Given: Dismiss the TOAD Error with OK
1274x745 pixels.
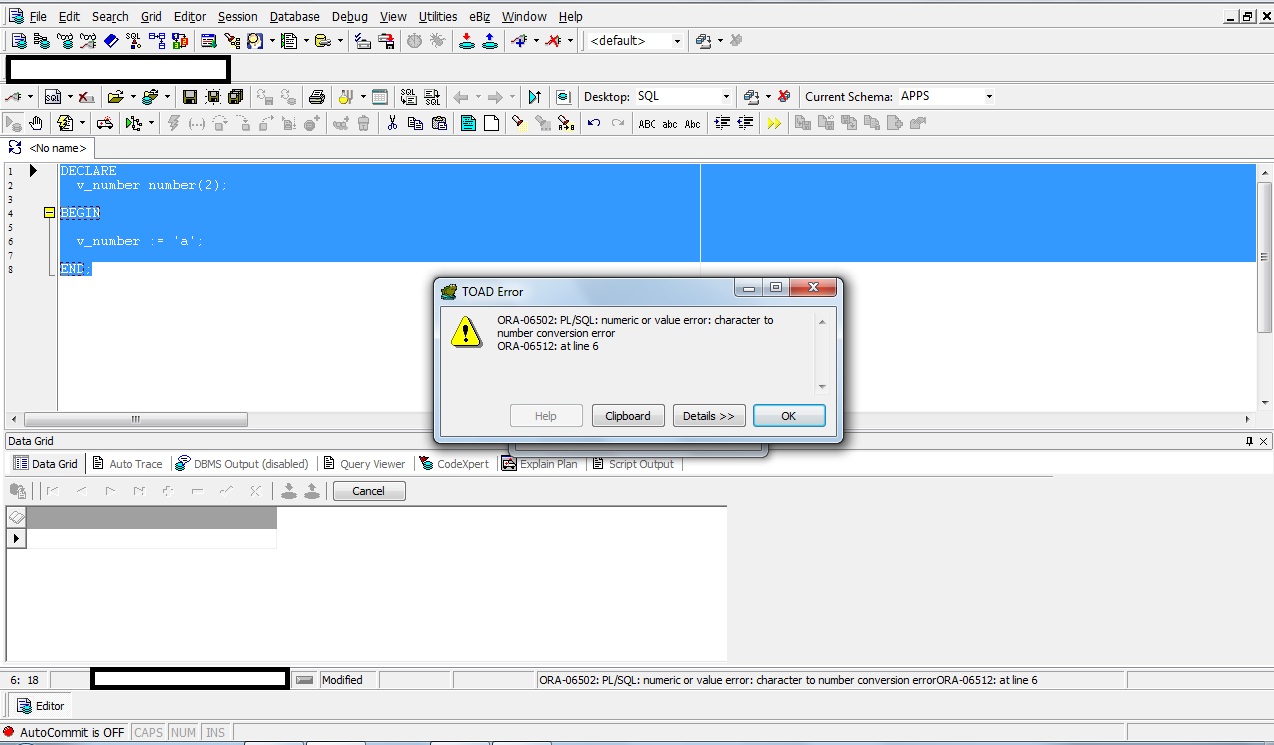Looking at the screenshot, I should click(789, 415).
